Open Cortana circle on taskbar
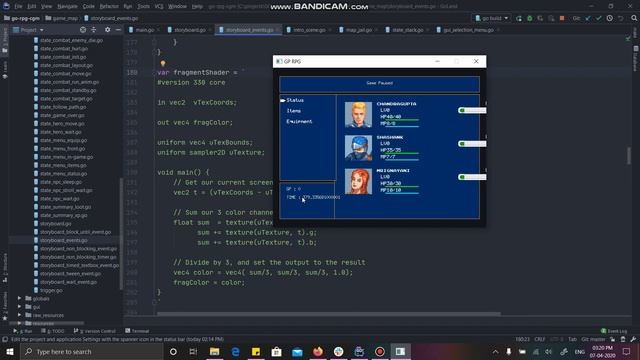 pos(173,351)
